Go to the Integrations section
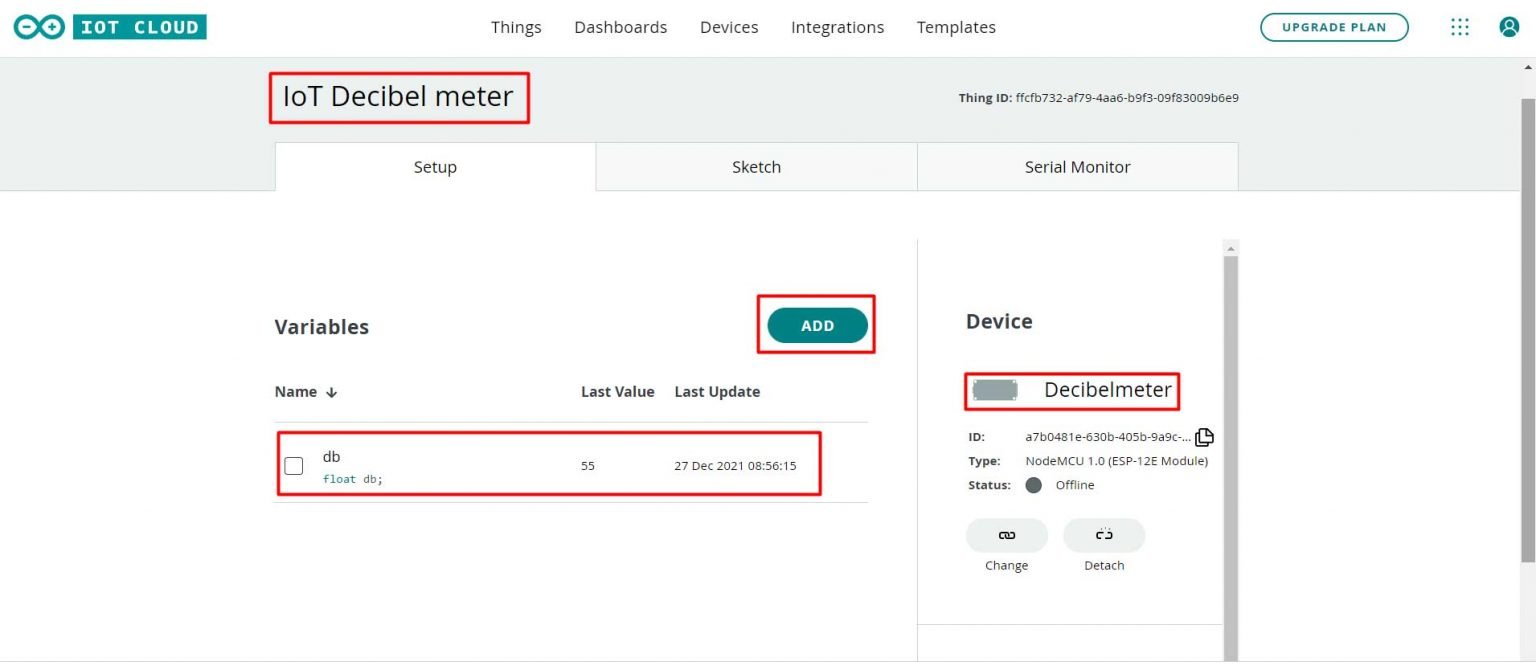The width and height of the screenshot is (1536, 670). point(838,27)
